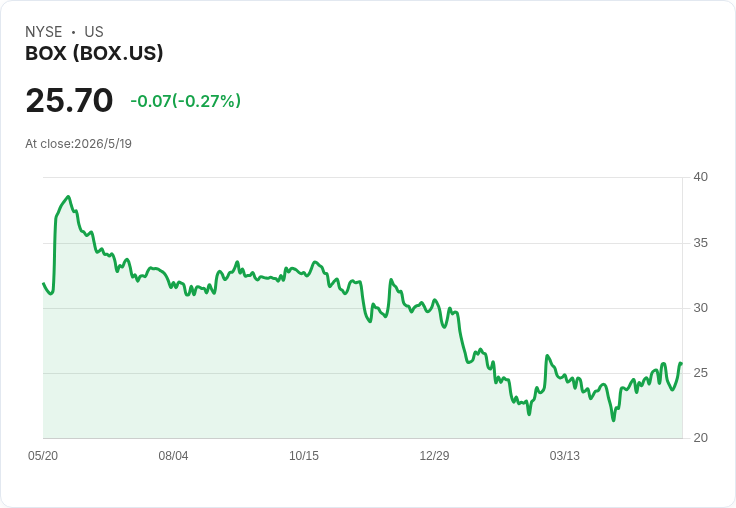Select the final data point of the price line
Viewport: 736px width, 508px height.
[681, 363]
